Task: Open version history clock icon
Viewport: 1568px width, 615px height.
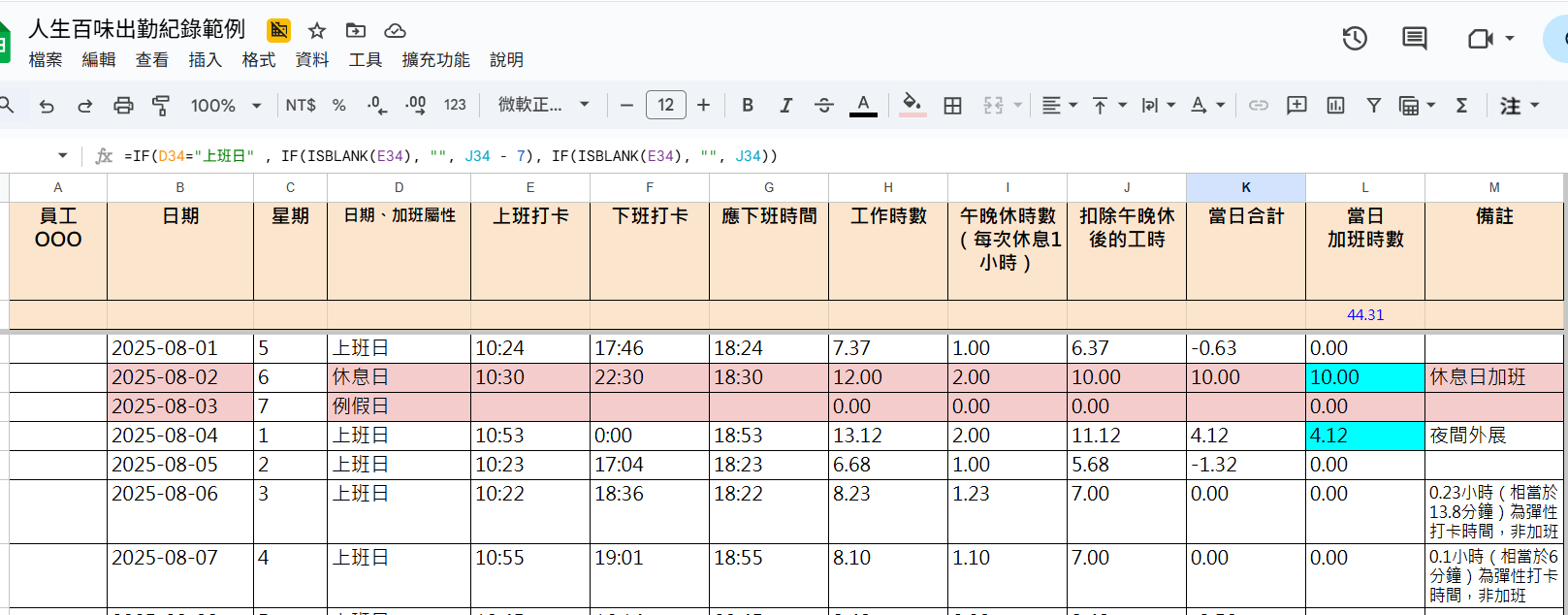Action: click(1355, 39)
